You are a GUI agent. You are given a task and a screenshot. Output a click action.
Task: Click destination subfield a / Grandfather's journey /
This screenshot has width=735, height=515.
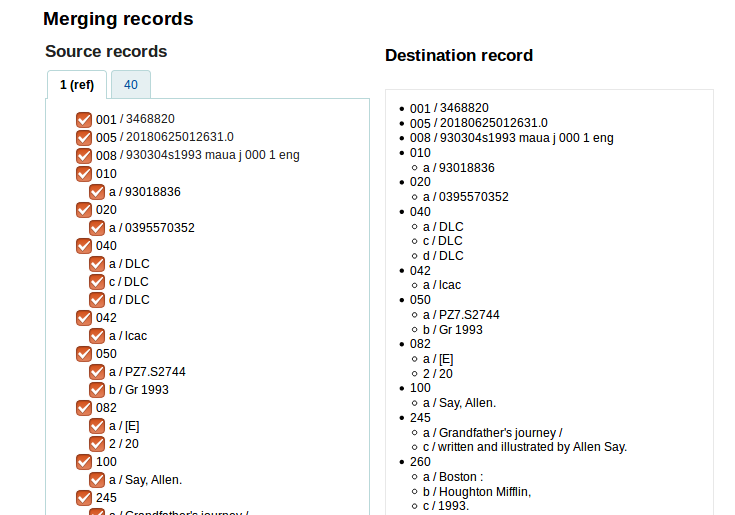tap(493, 433)
